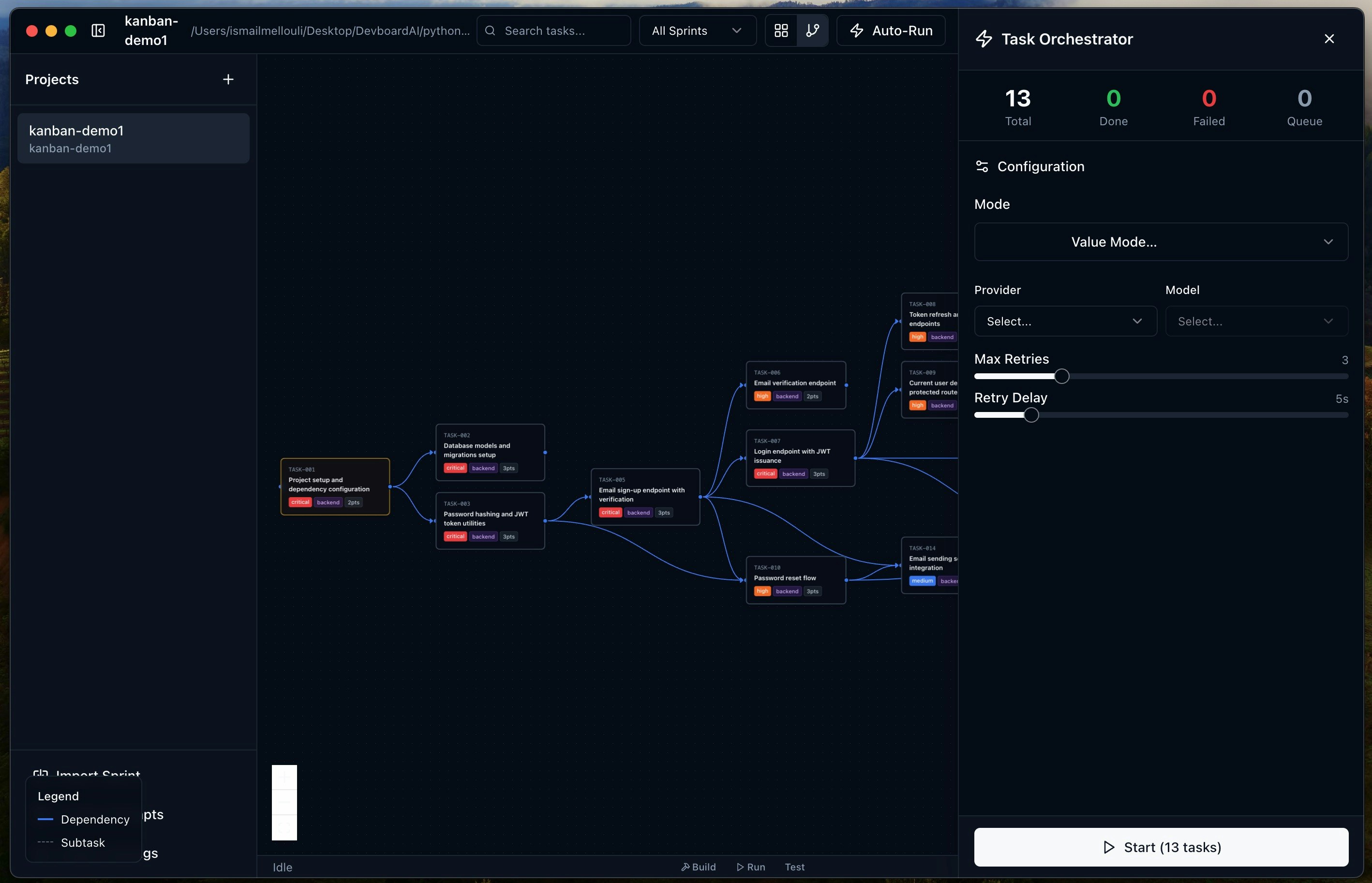Open the Provider select dropdown
The width and height of the screenshot is (1372, 883).
(1065, 321)
